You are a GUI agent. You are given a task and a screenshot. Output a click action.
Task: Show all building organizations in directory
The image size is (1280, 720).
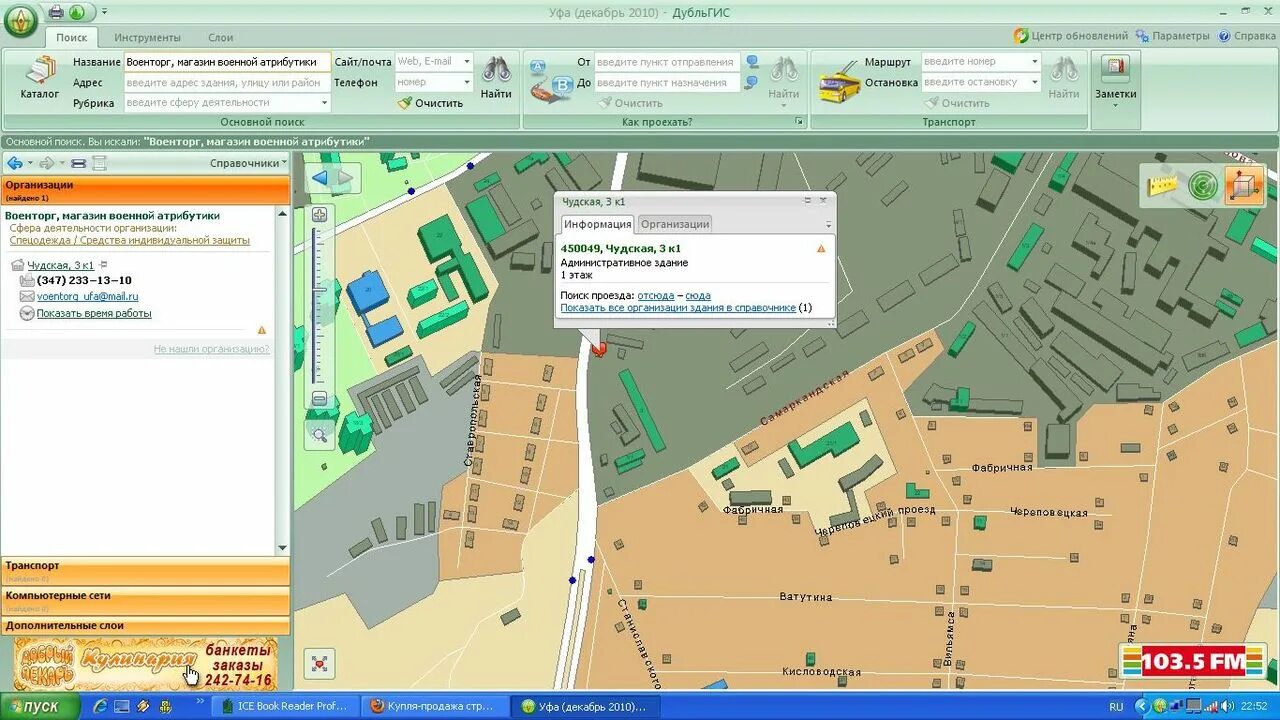click(678, 308)
